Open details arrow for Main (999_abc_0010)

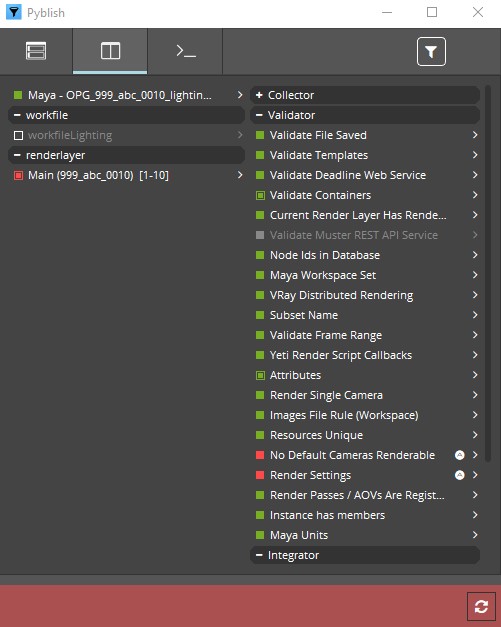click(240, 175)
